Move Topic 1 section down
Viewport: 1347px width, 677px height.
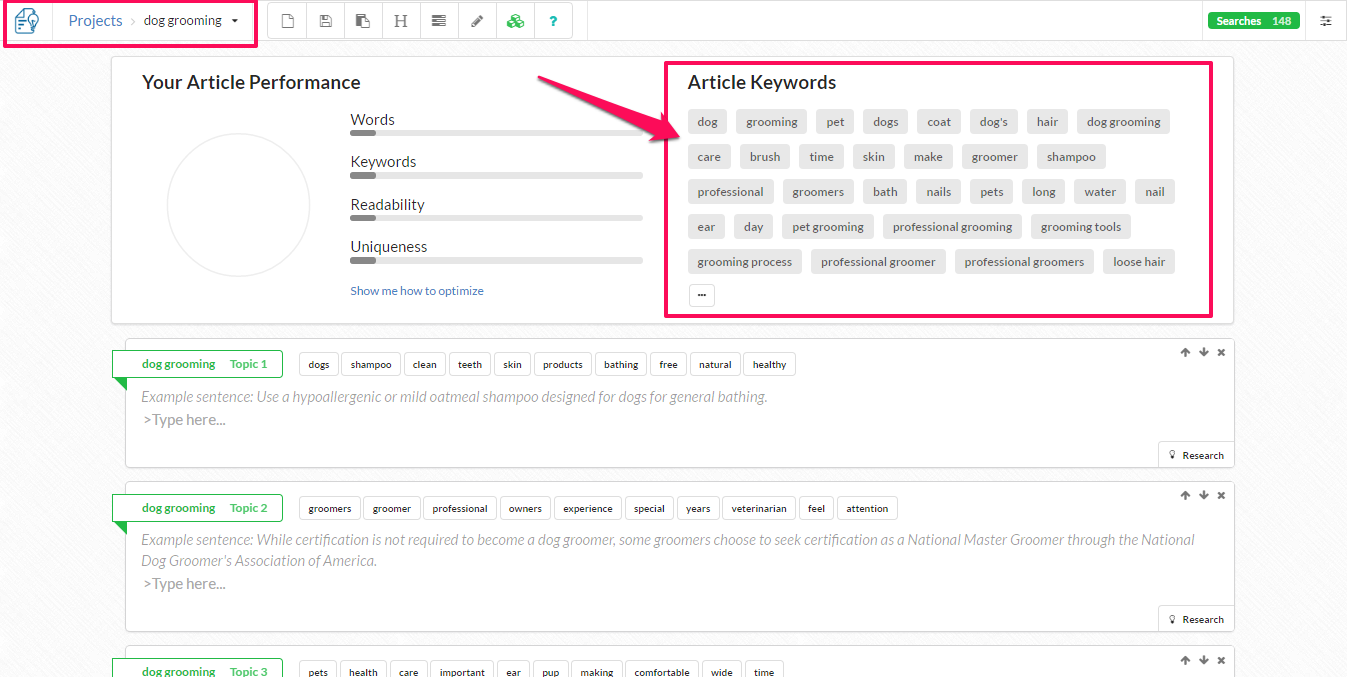point(1204,352)
